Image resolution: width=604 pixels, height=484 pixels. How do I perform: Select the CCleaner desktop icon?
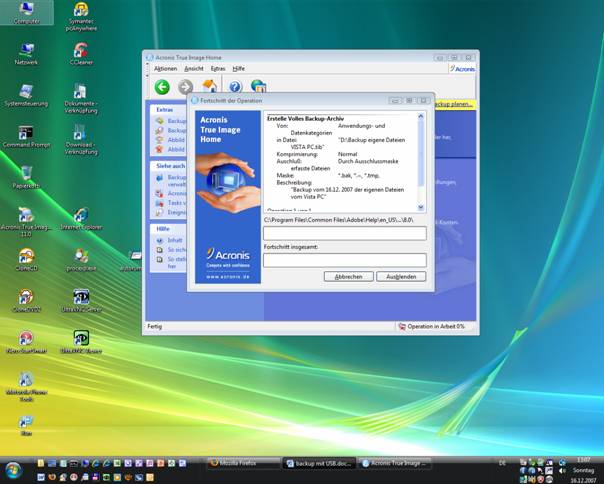(81, 54)
